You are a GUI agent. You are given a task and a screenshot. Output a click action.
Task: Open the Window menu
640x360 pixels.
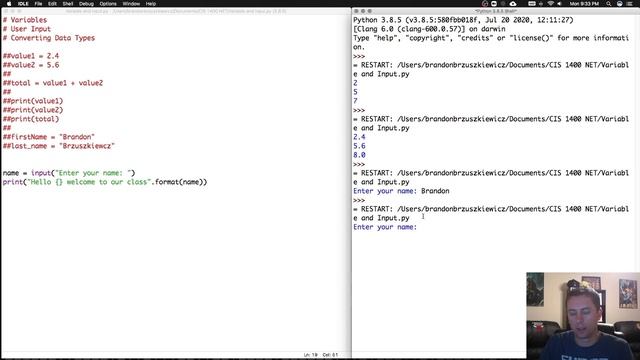click(x=131, y=4)
